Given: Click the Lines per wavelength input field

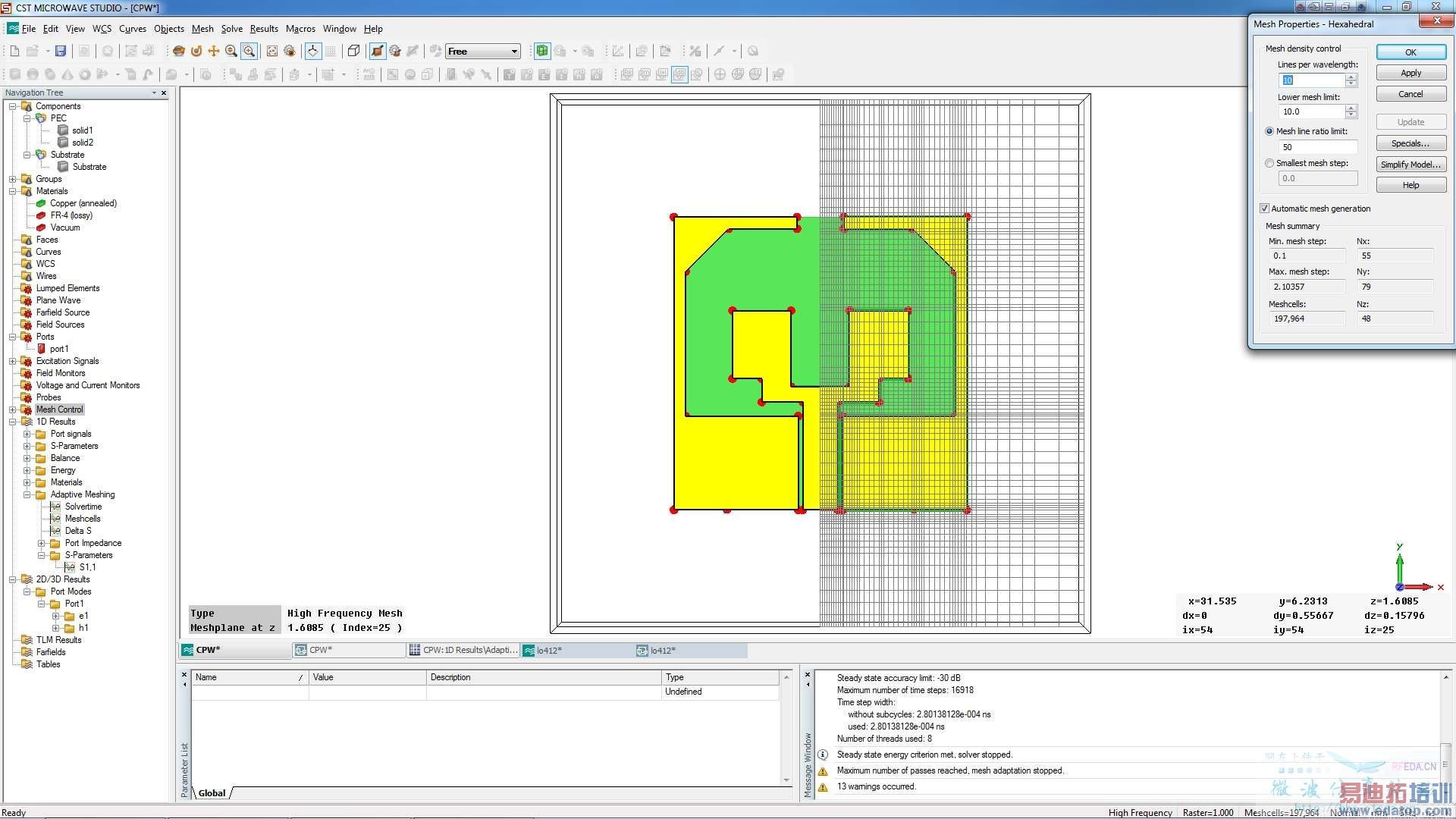Looking at the screenshot, I should (x=1312, y=80).
